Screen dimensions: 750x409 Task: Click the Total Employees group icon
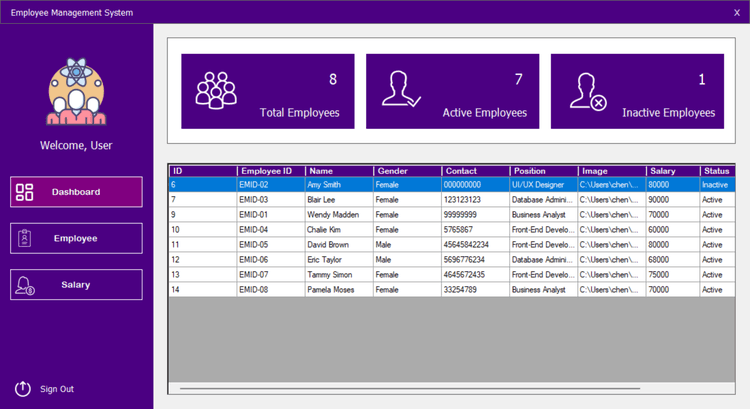[x=216, y=91]
